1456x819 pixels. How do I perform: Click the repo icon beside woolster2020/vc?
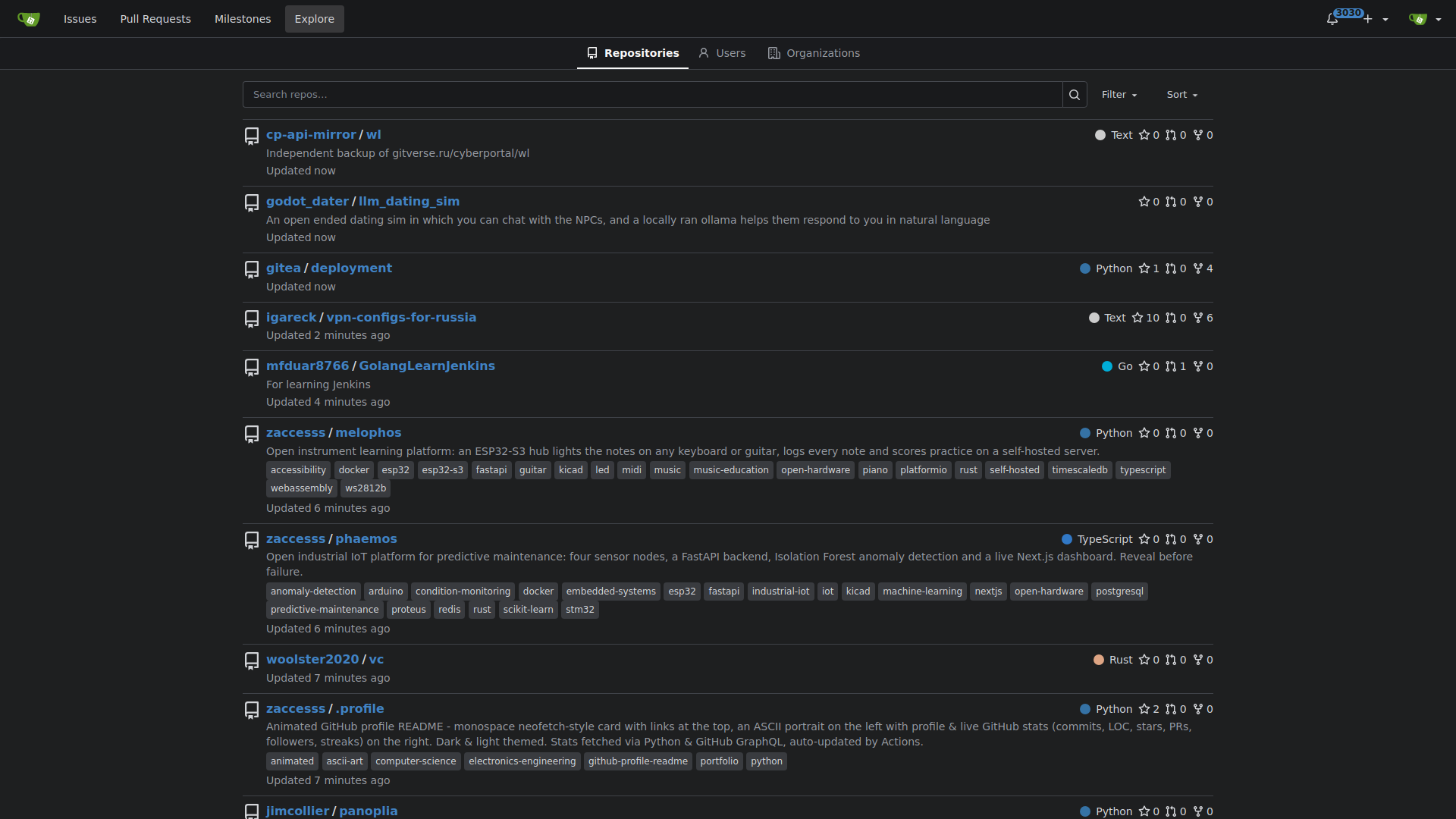coord(252,661)
